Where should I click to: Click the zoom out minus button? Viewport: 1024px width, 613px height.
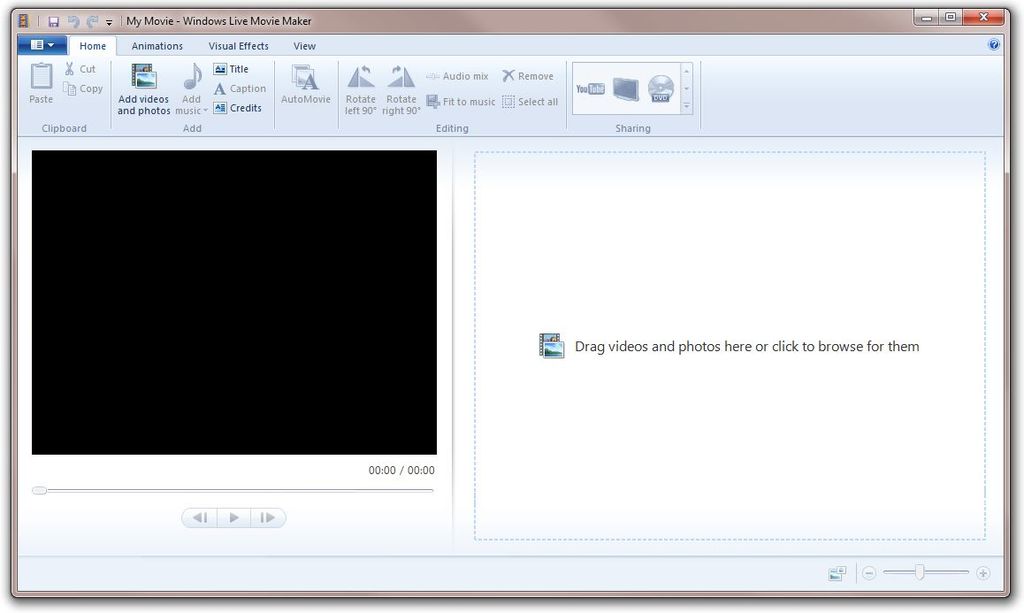pos(869,573)
